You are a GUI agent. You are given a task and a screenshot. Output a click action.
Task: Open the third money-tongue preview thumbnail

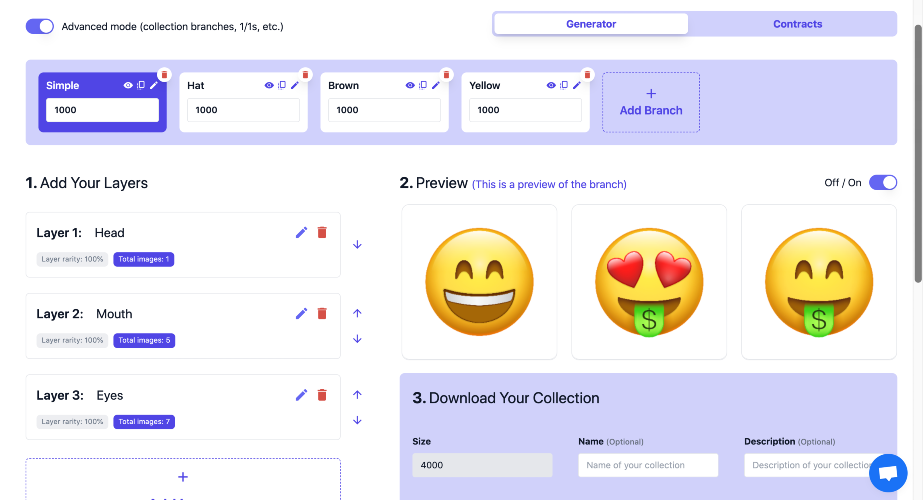click(819, 282)
